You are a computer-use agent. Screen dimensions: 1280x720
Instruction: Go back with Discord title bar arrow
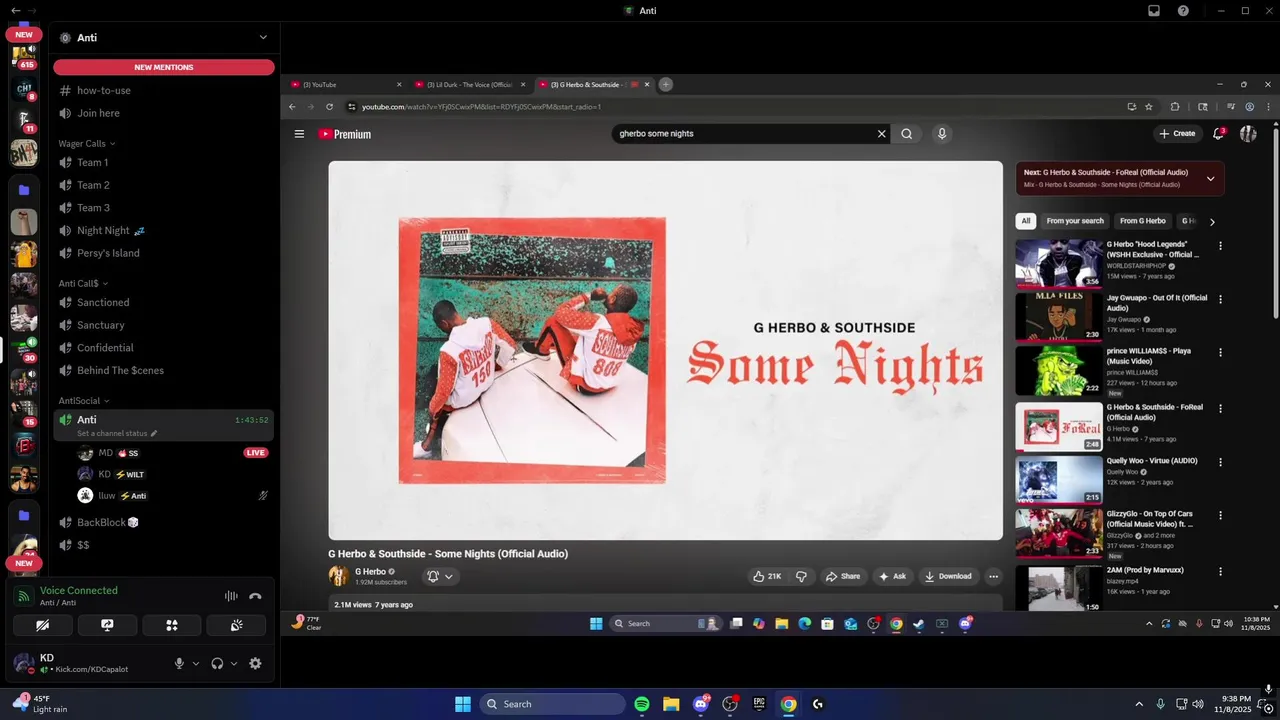[15, 10]
